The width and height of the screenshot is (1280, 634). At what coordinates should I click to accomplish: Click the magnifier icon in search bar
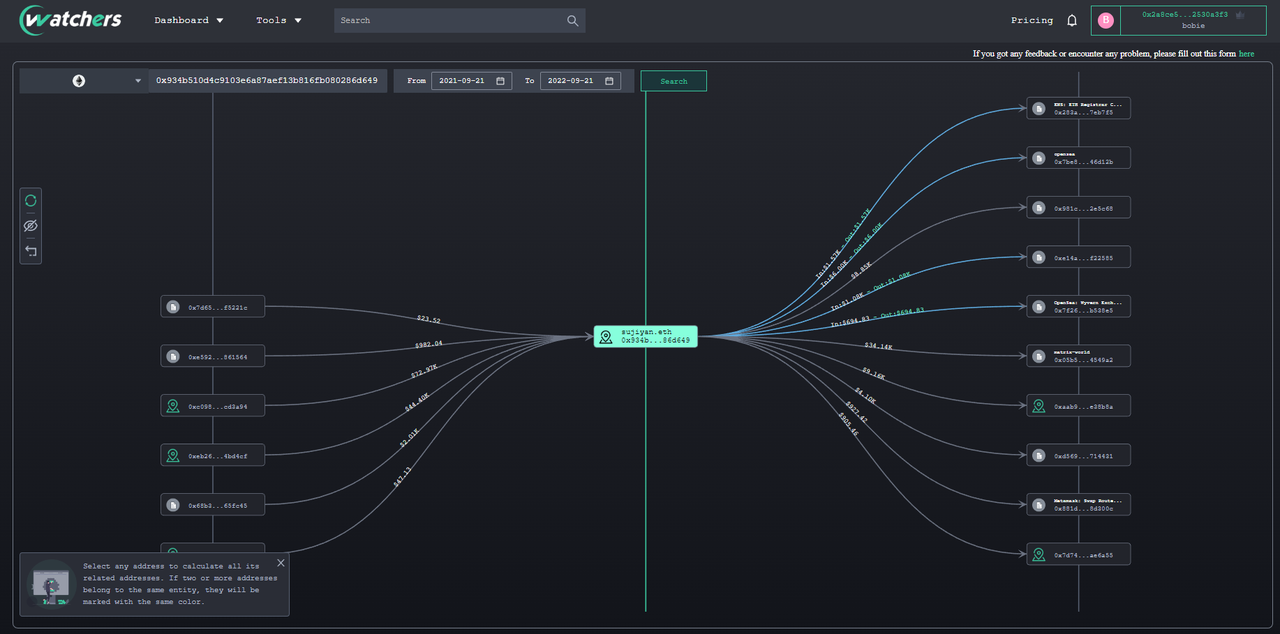[572, 20]
